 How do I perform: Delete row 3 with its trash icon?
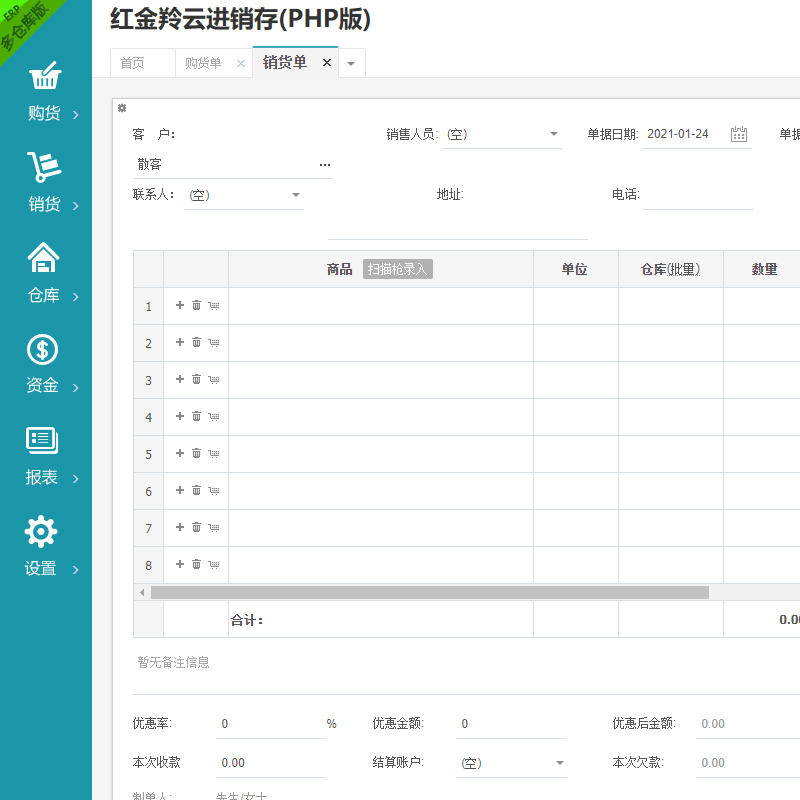197,380
